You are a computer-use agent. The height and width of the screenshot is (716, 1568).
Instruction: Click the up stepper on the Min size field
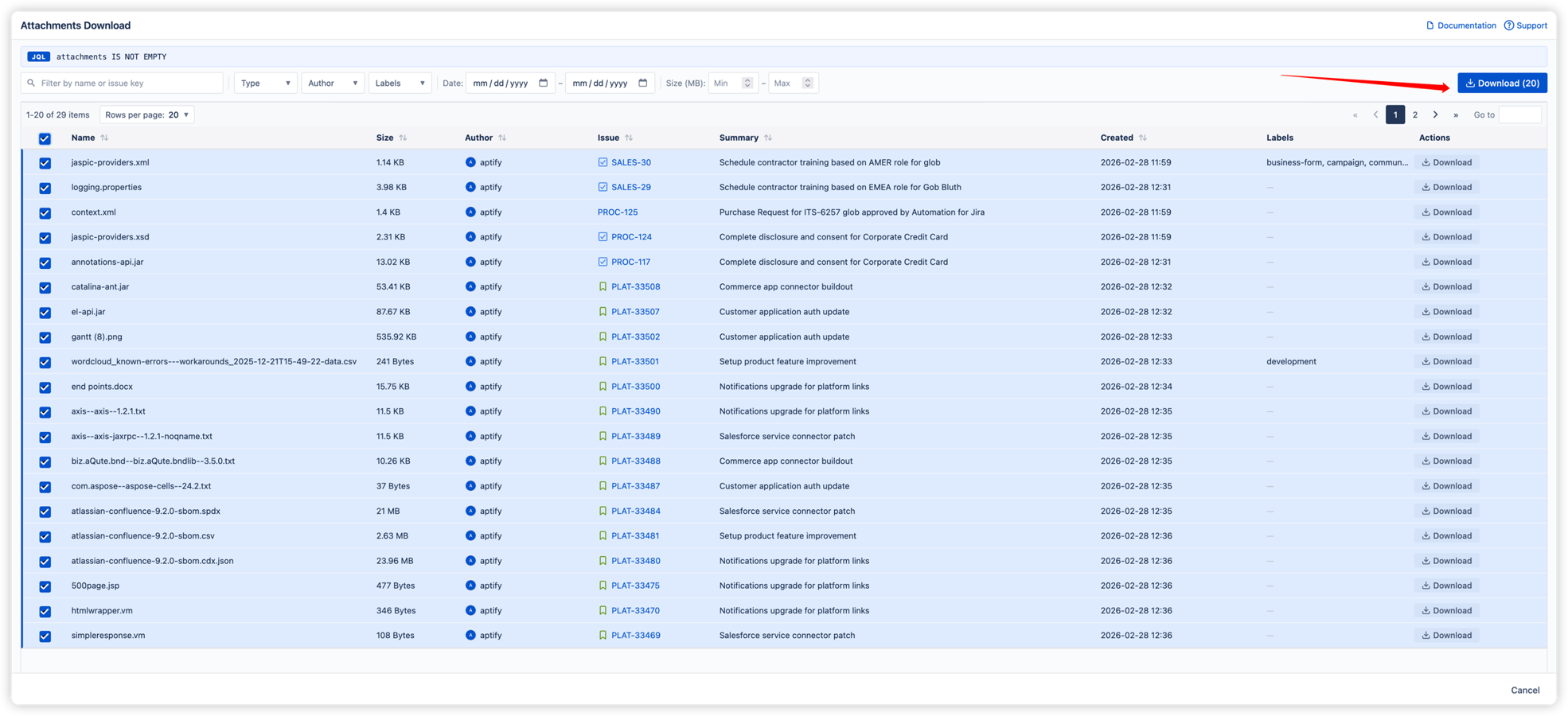pyautogui.click(x=747, y=79)
